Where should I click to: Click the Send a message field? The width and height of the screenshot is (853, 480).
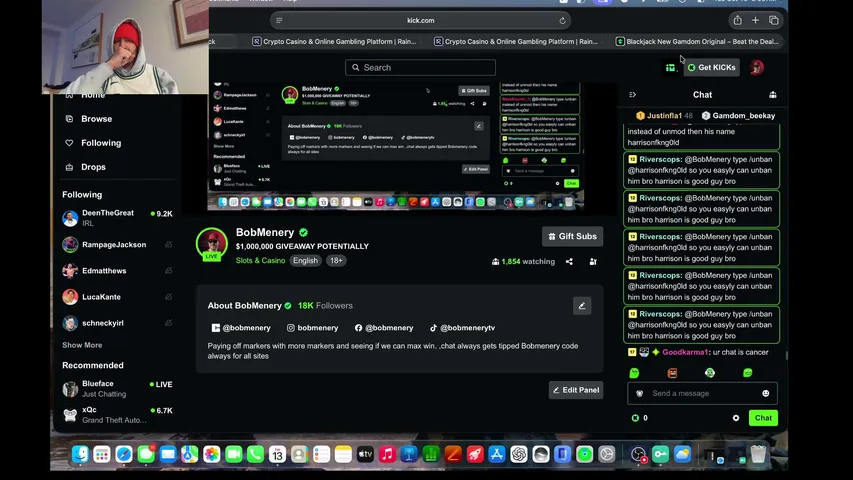tap(702, 393)
